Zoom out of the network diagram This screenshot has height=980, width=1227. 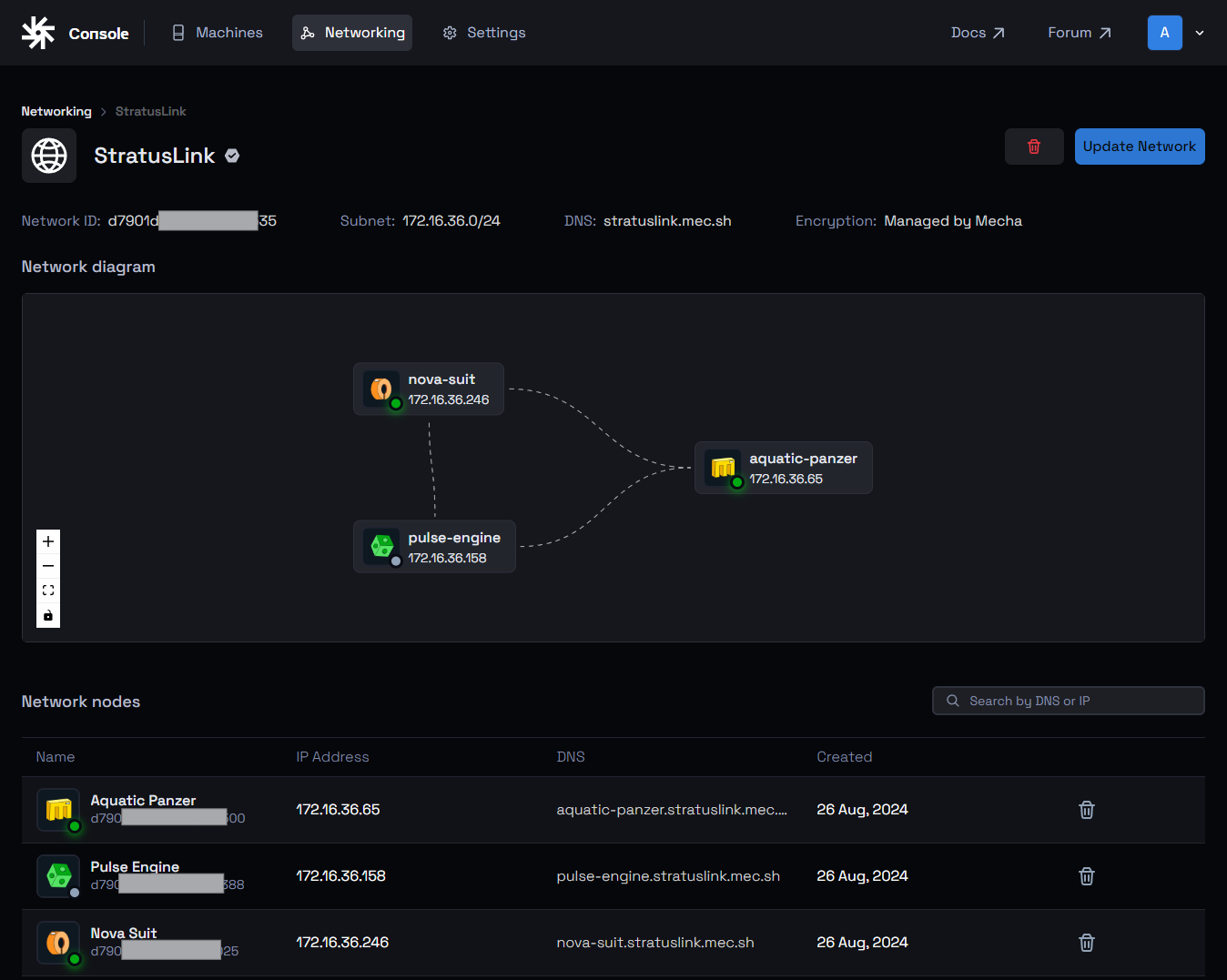[x=48, y=566]
